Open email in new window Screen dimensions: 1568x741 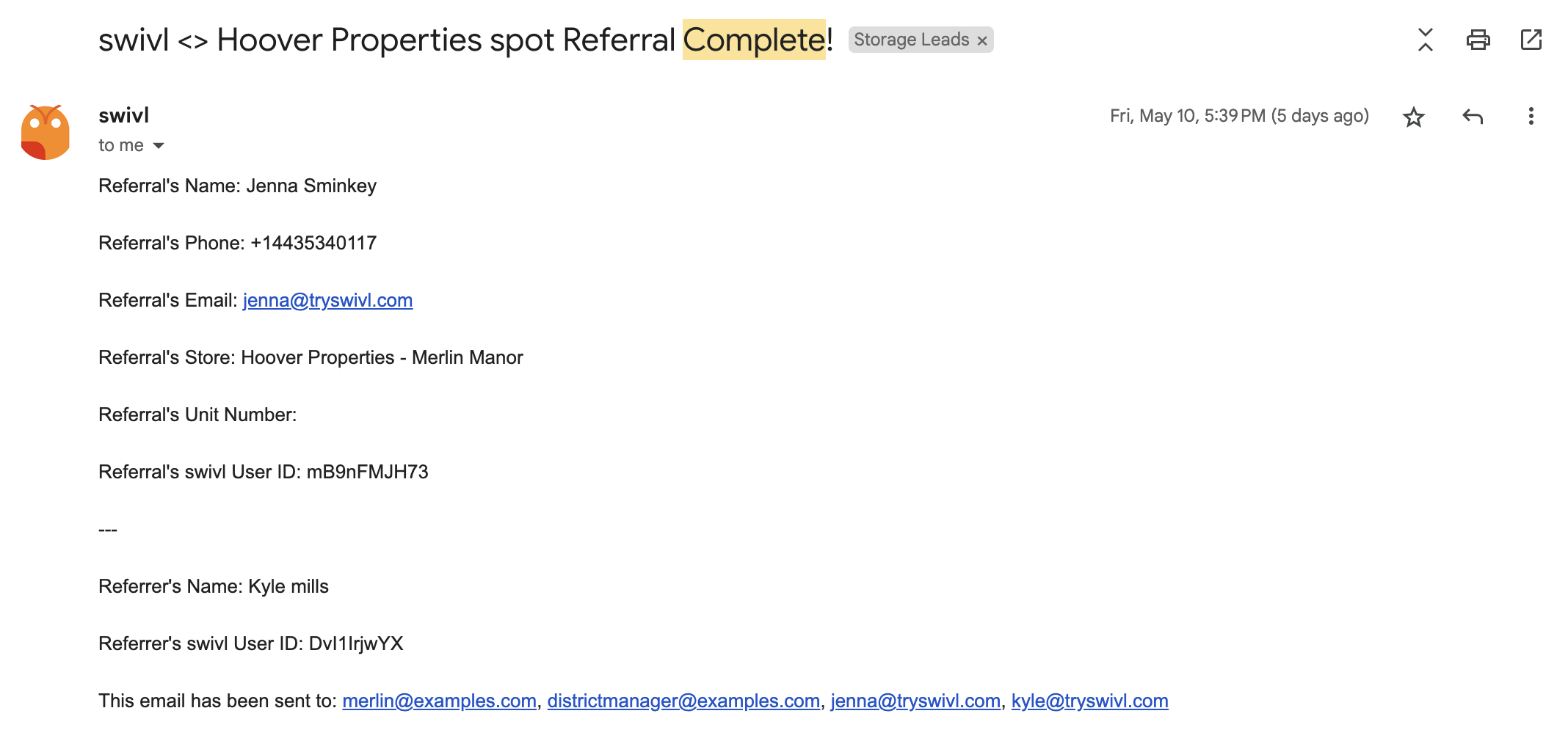1531,40
